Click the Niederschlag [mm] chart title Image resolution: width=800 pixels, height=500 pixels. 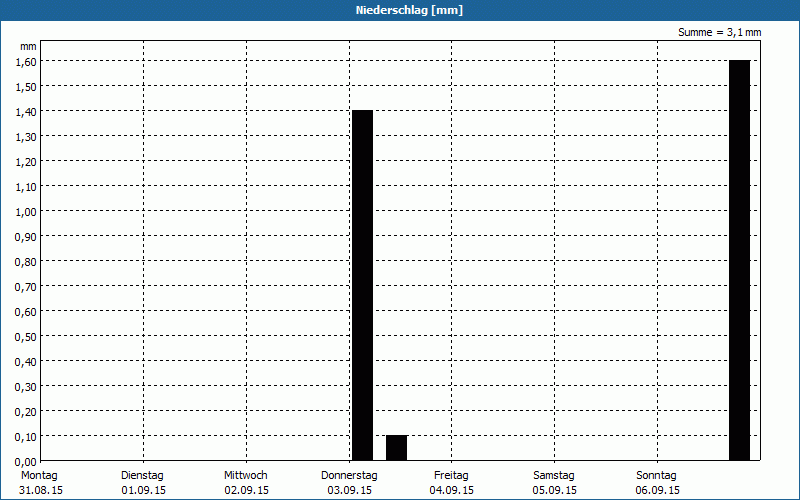click(409, 10)
